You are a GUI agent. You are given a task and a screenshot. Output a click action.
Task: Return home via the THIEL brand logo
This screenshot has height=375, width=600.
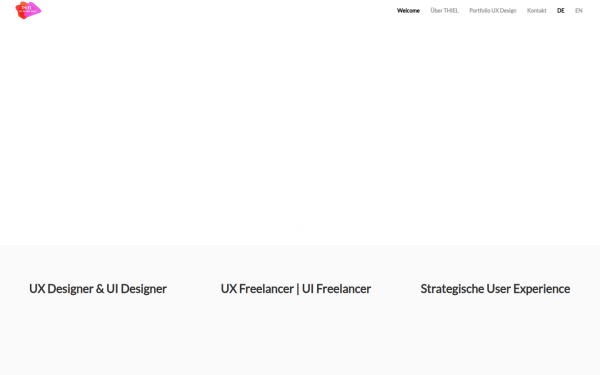point(28,10)
